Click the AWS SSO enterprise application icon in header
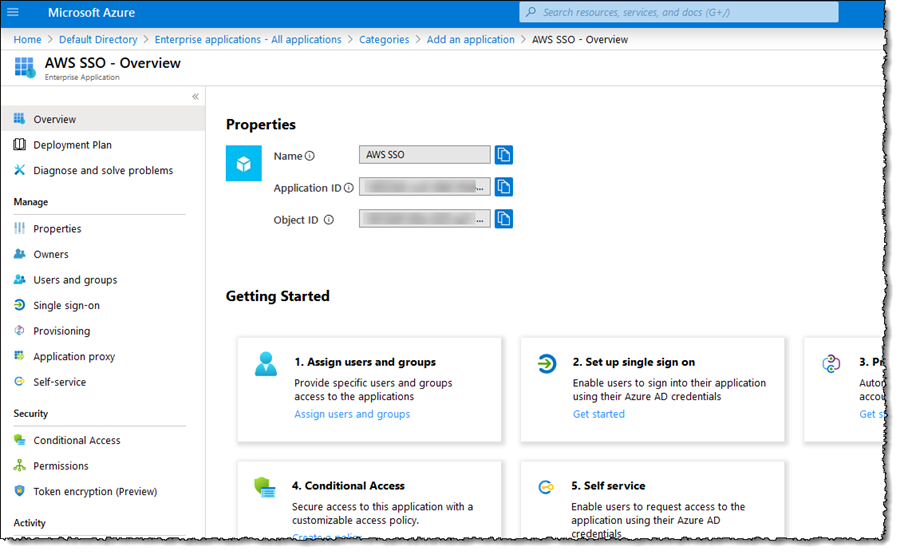Image resolution: width=900 pixels, height=555 pixels. coord(25,68)
